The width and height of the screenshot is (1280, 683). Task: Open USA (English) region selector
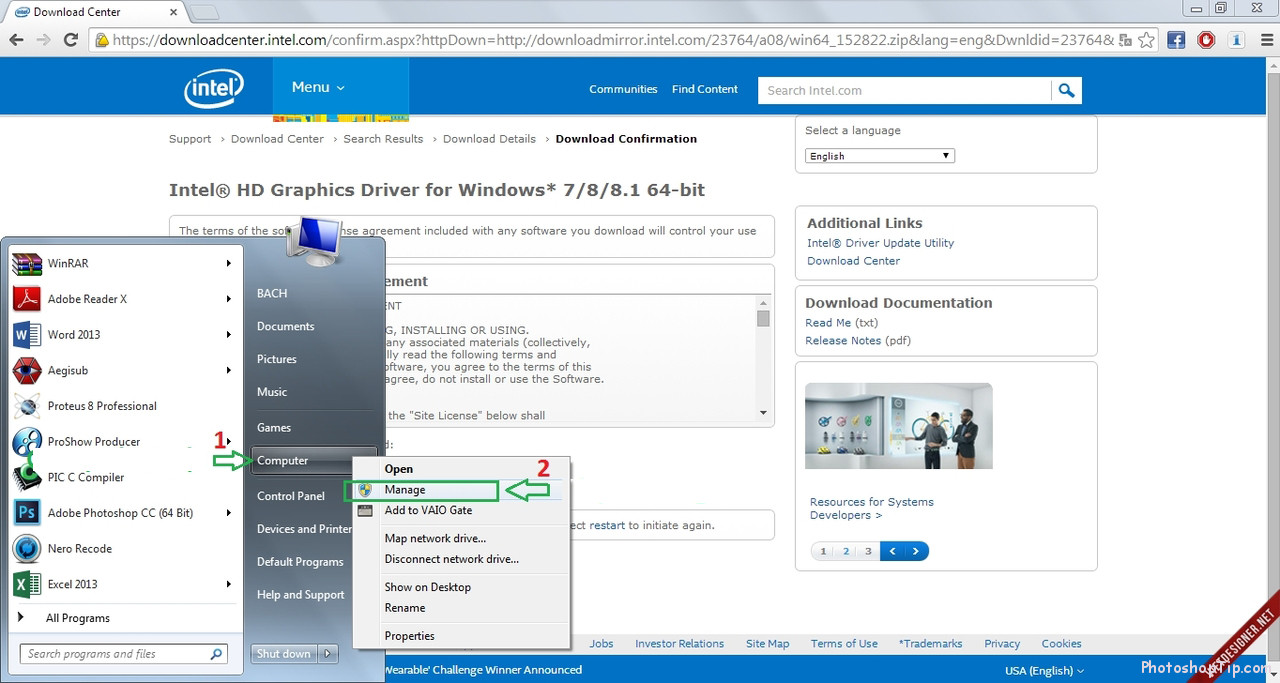pos(1044,670)
